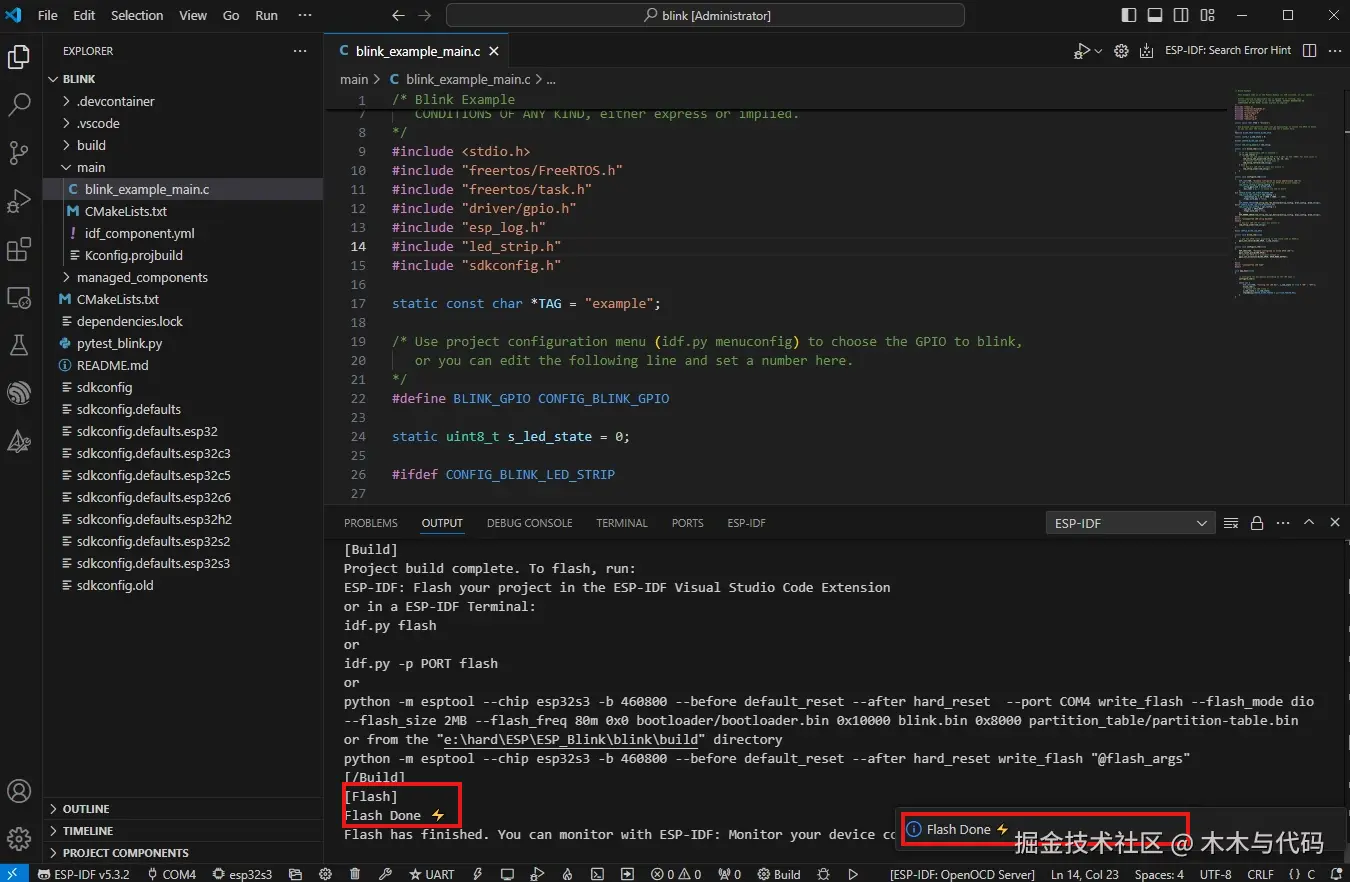
Task: Switch to the TERMINAL tab
Action: [x=622, y=523]
